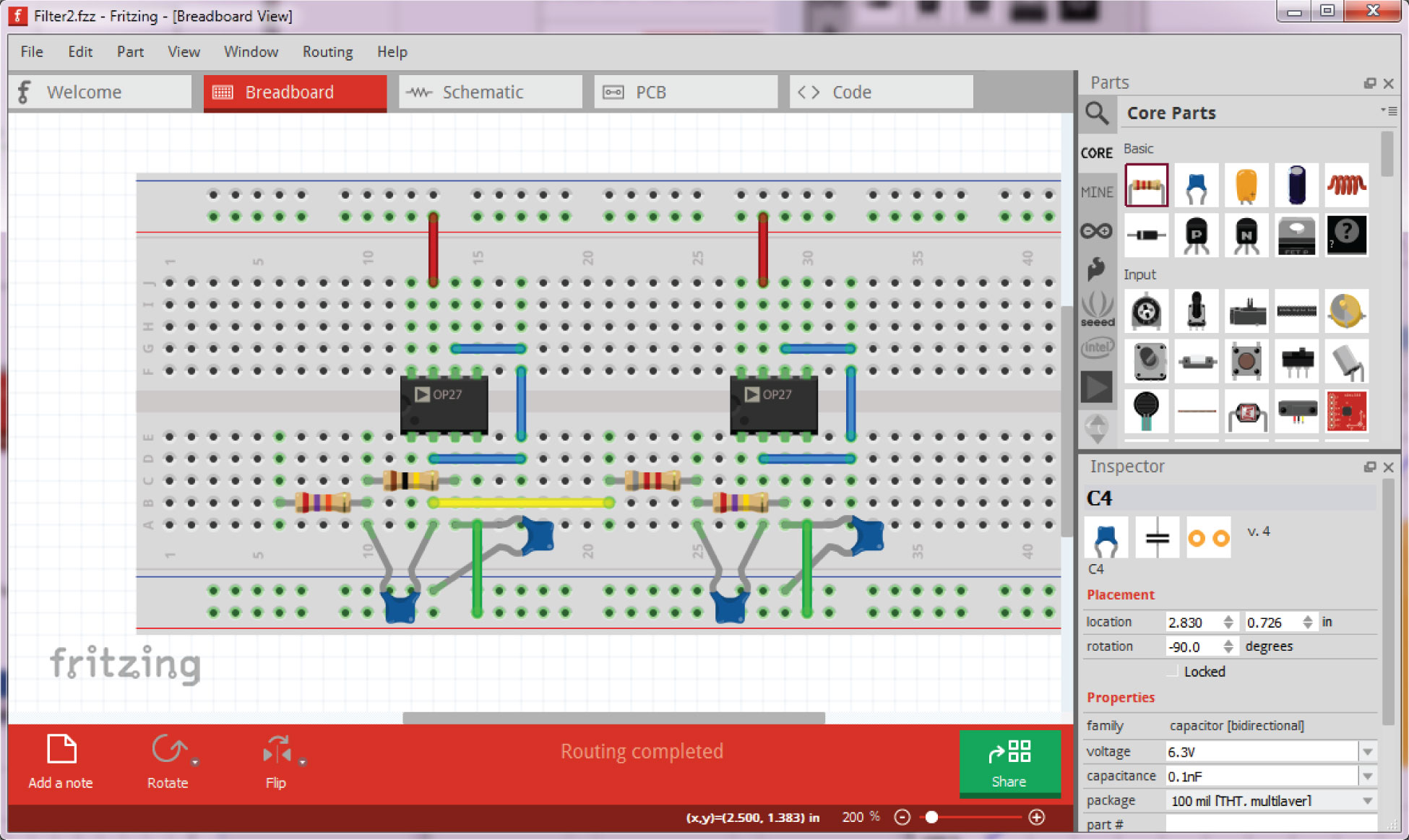Image resolution: width=1409 pixels, height=840 pixels.
Task: Open the Help menu
Action: 392,52
